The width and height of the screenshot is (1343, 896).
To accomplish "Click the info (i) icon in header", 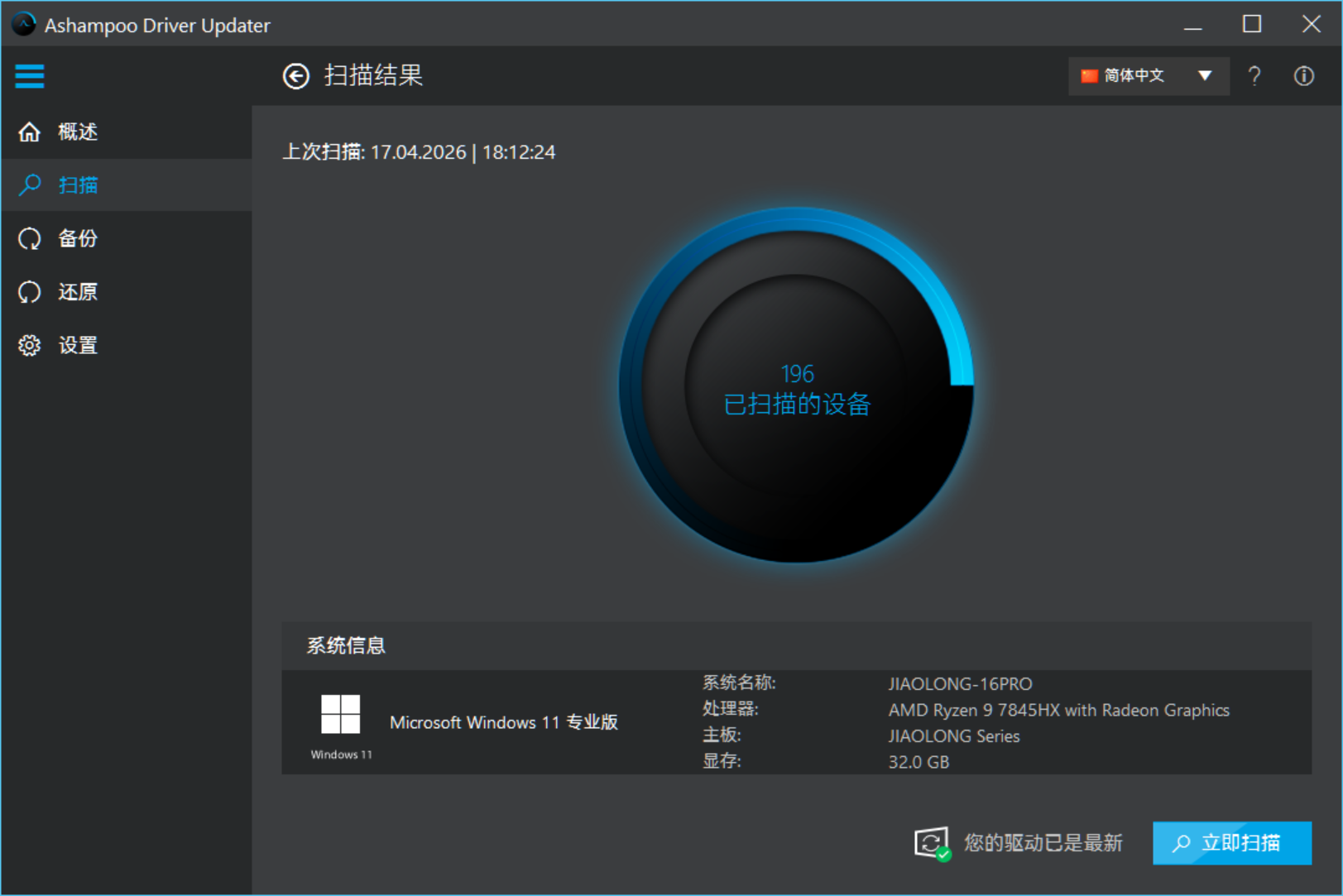I will point(1302,75).
